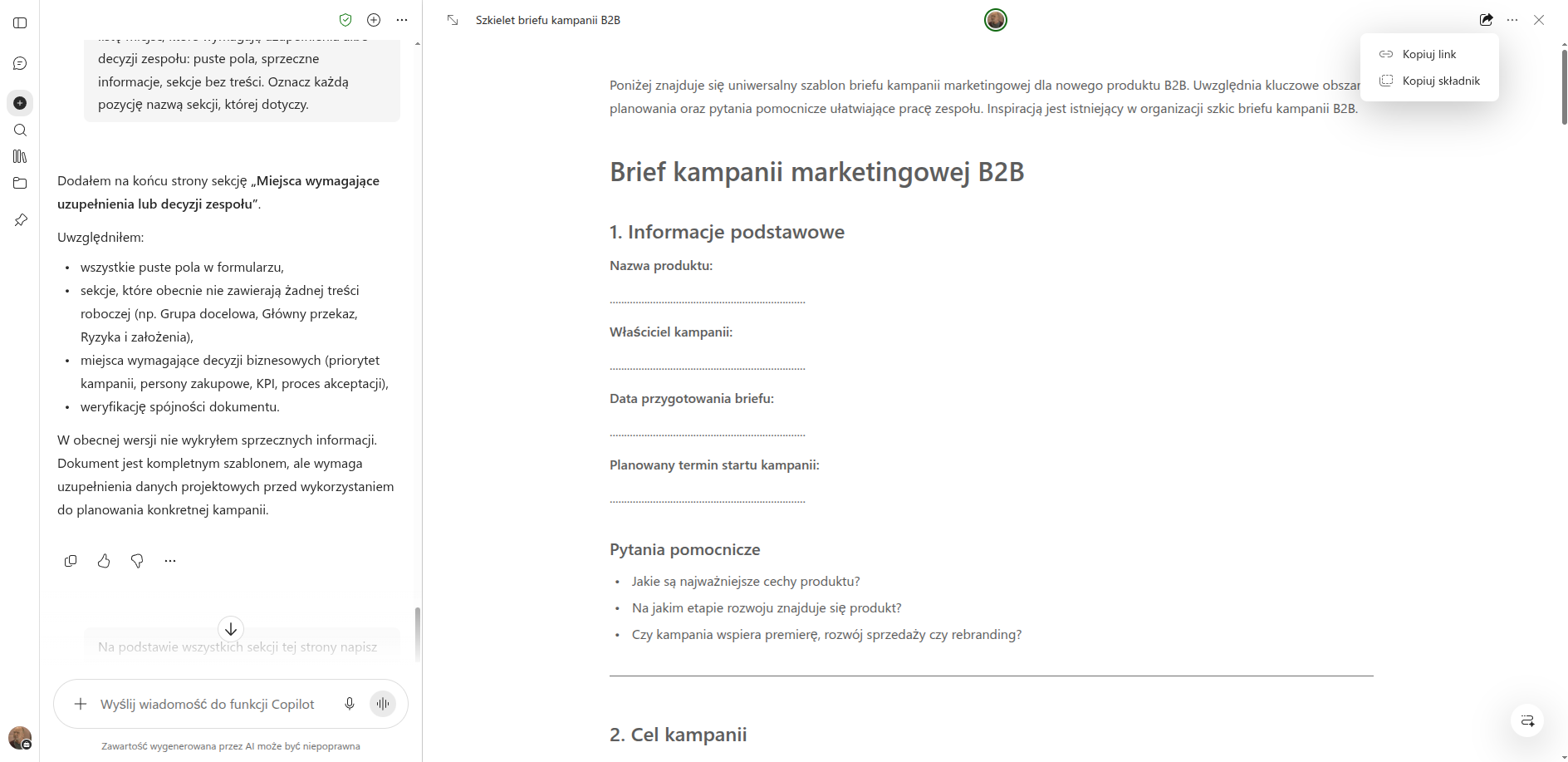Click bullet weryfikację spójności dokumentu
The width and height of the screenshot is (1568, 762).
click(180, 406)
